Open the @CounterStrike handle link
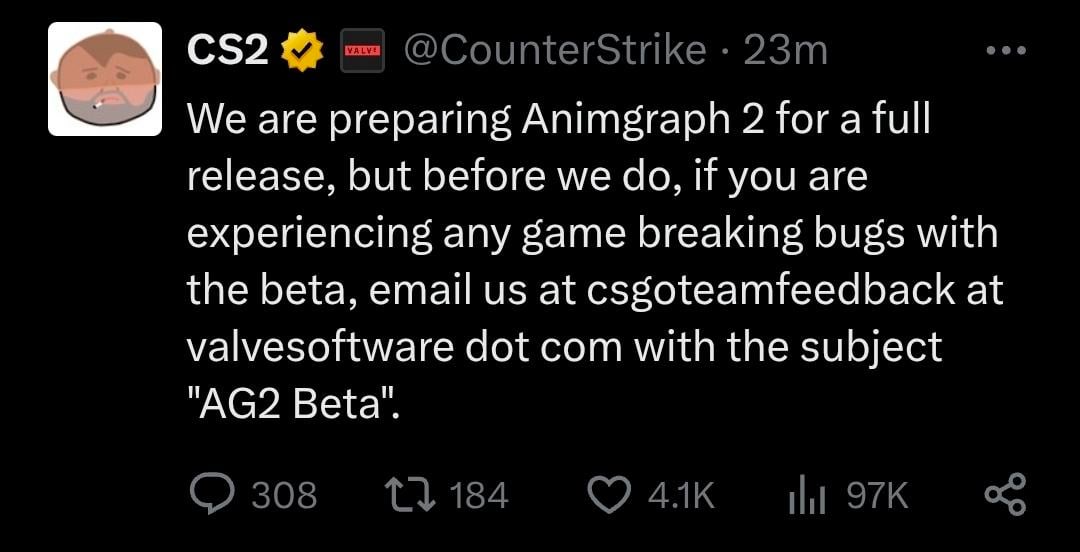Image resolution: width=1080 pixels, height=552 pixels. coord(555,50)
